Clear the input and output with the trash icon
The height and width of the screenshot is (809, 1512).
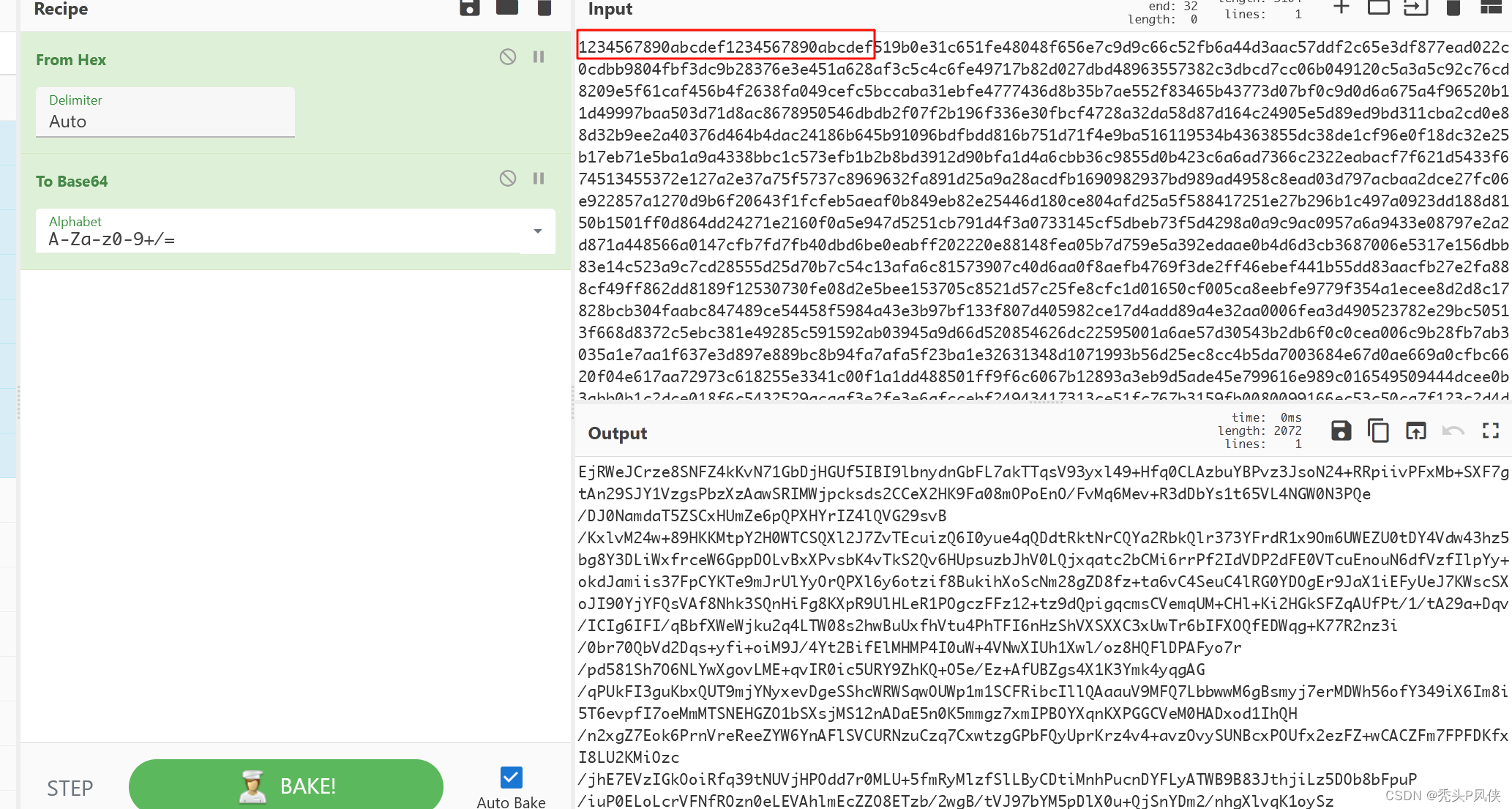point(1453,8)
